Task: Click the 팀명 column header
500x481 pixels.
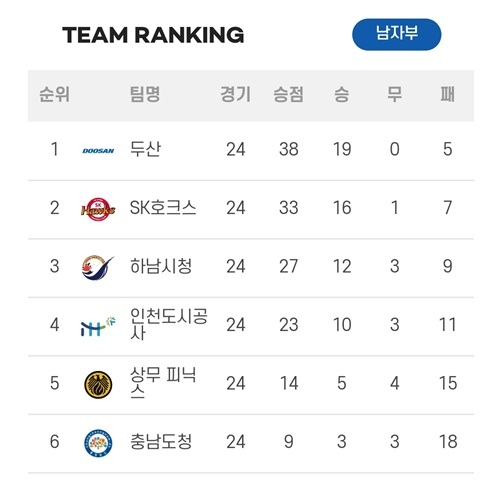Action: point(145,94)
